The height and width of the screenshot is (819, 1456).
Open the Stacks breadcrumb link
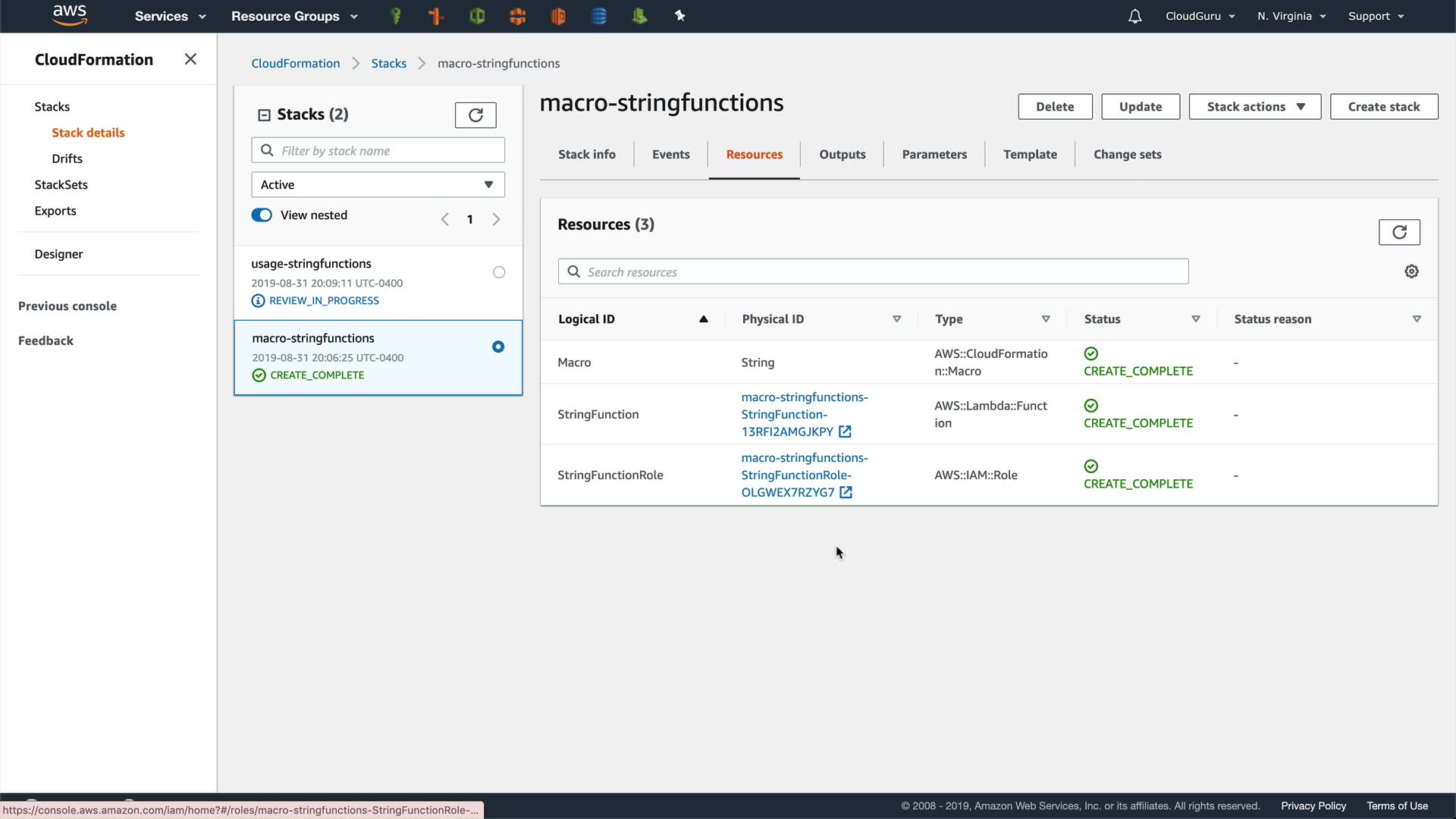(x=388, y=64)
